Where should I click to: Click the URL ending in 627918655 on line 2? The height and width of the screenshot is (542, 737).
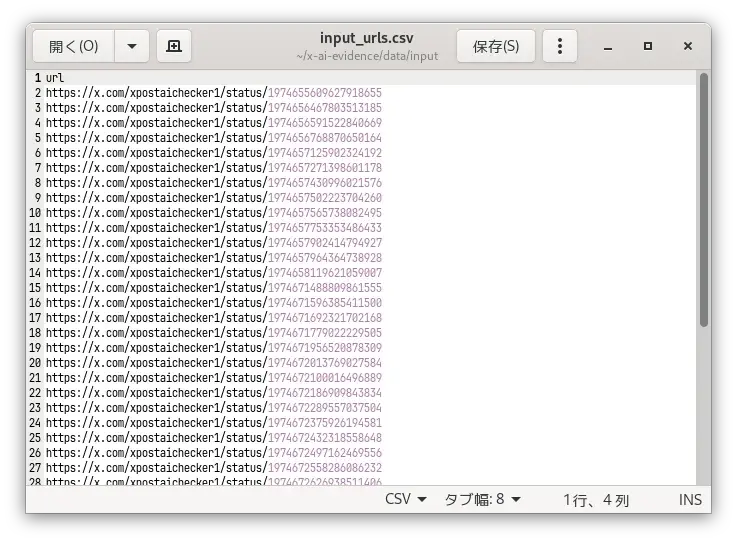213,93
